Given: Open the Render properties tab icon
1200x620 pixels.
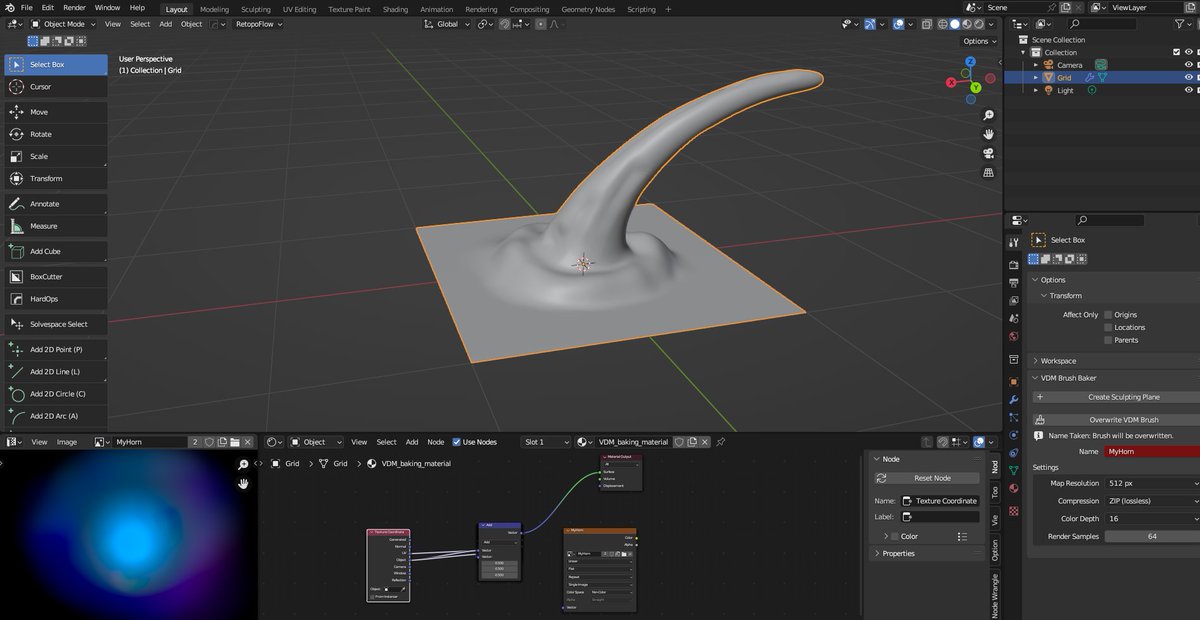Looking at the screenshot, I should [x=1013, y=264].
